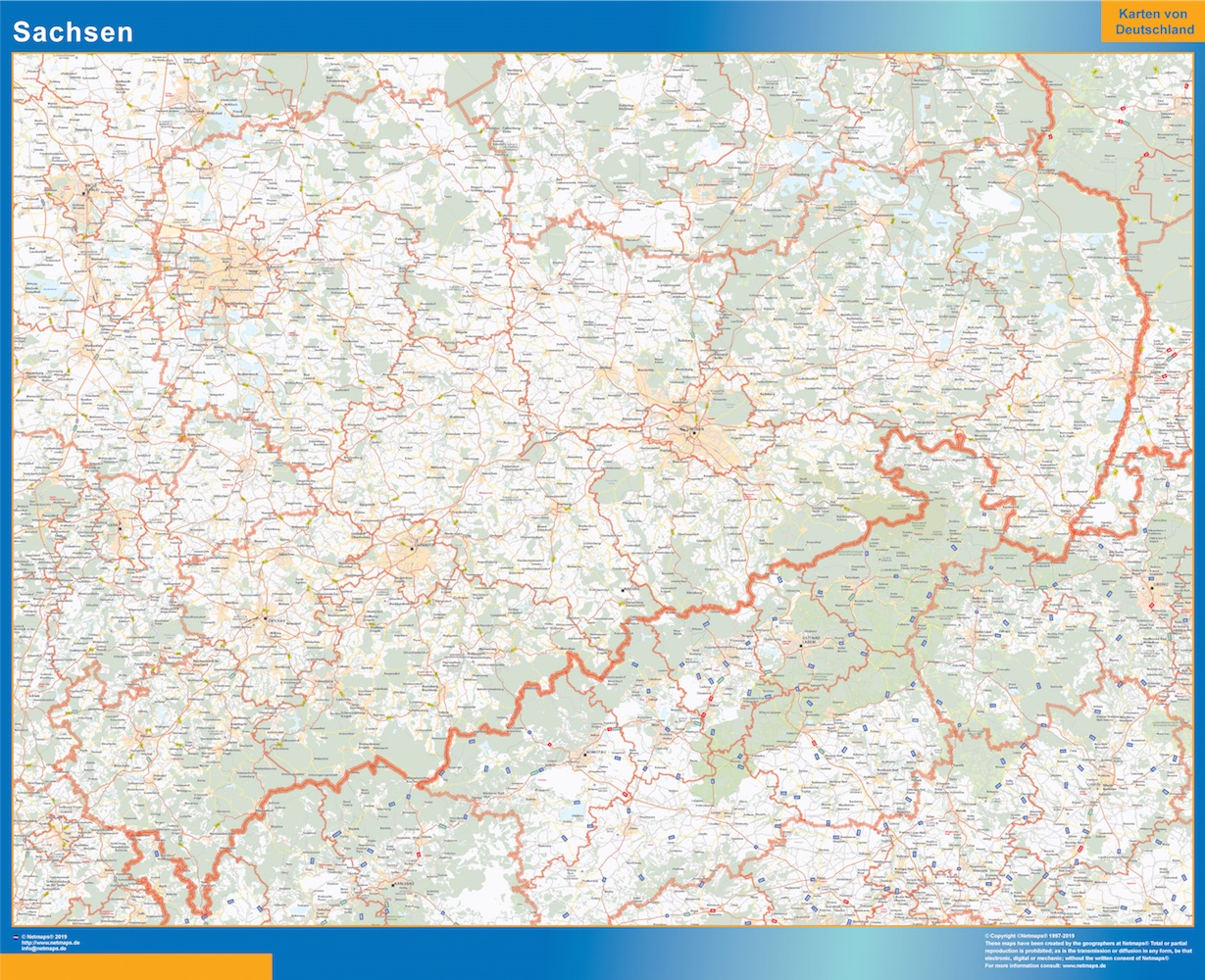This screenshot has height=980, width=1205.
Task: Click the Dresden city marker
Action: [x=694, y=431]
